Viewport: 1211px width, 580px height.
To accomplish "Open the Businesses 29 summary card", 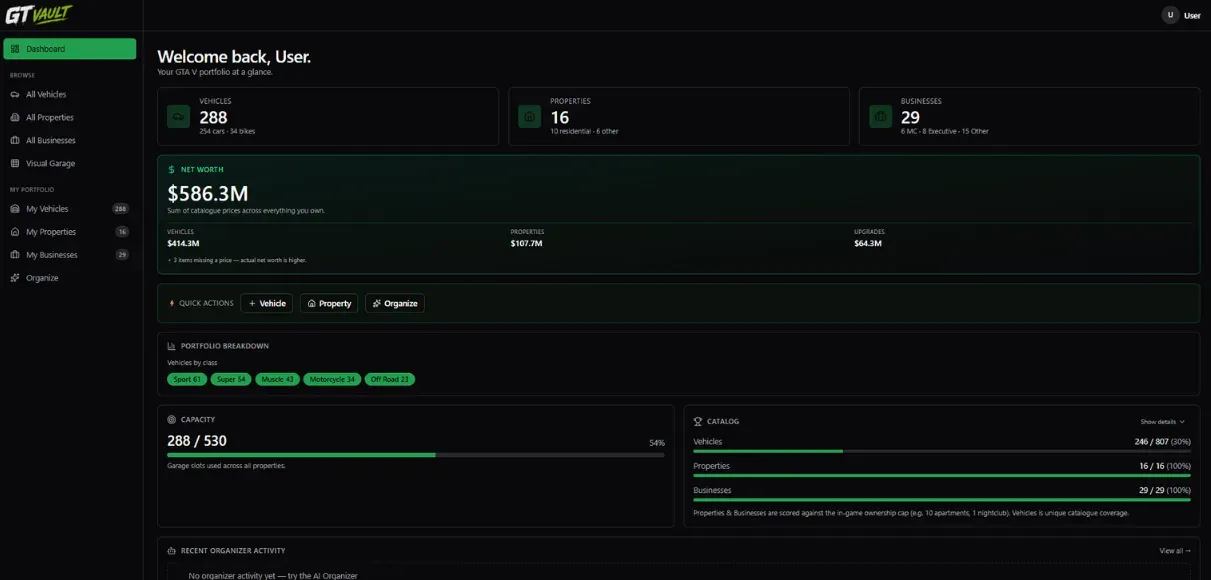I will click(1030, 116).
